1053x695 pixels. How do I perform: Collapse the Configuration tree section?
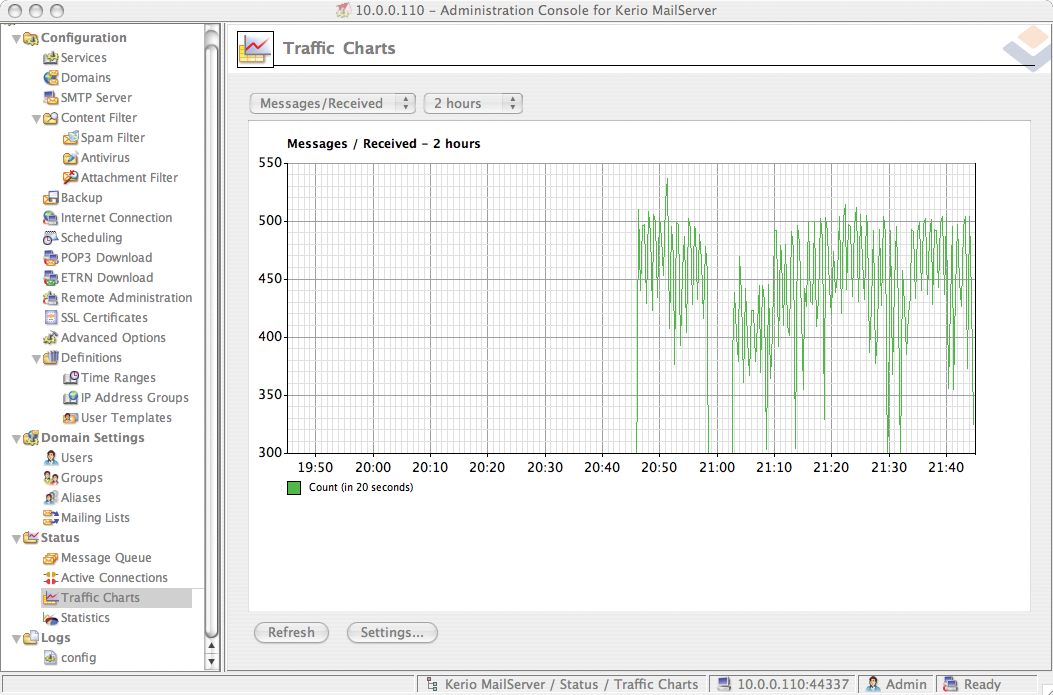tap(16, 39)
